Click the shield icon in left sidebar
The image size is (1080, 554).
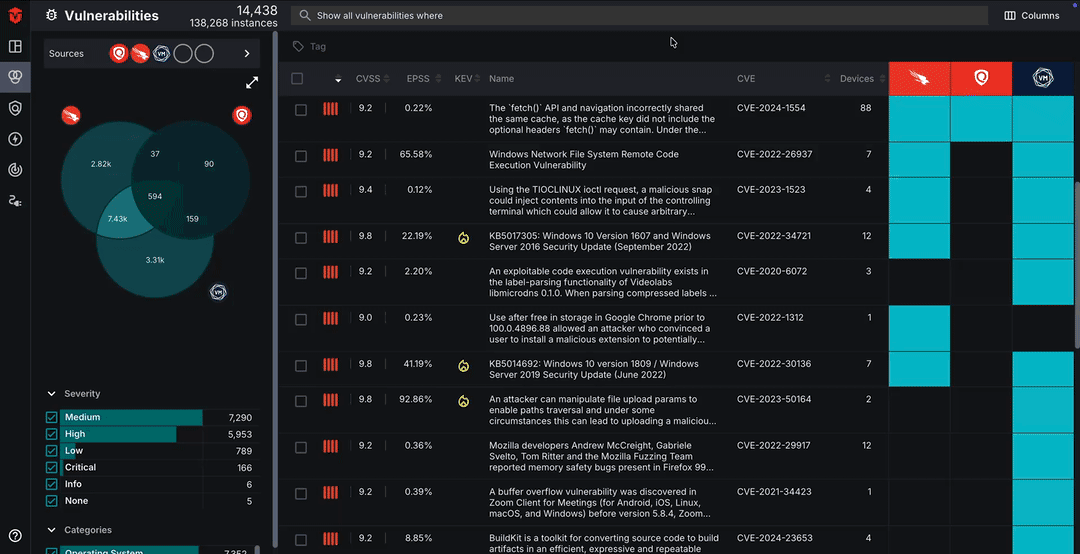coord(15,108)
